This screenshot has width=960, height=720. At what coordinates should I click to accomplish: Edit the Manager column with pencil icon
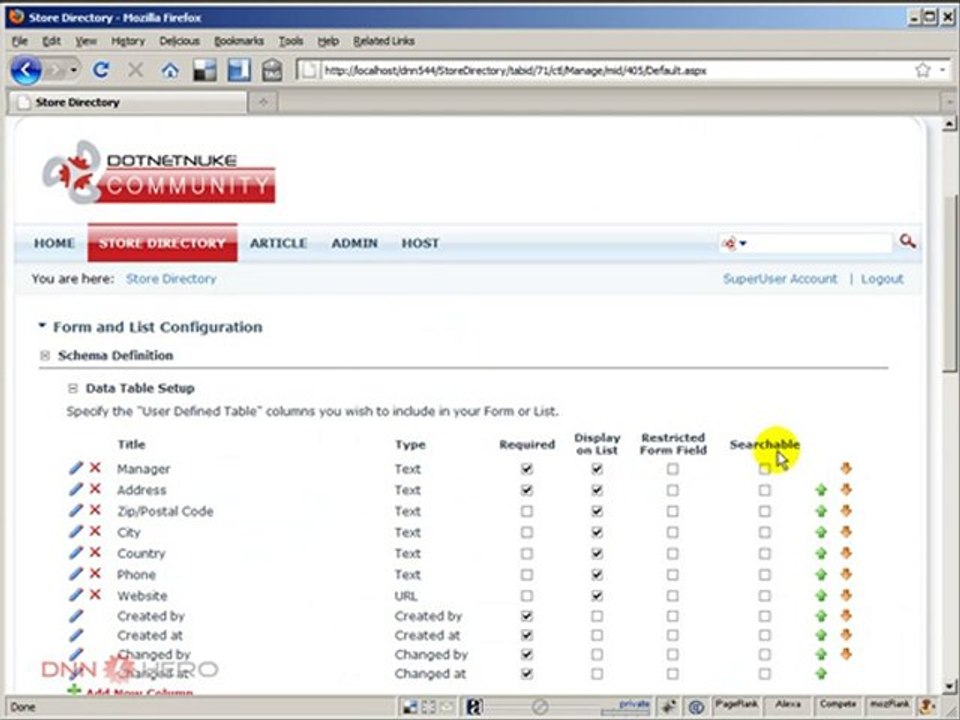tap(76, 468)
